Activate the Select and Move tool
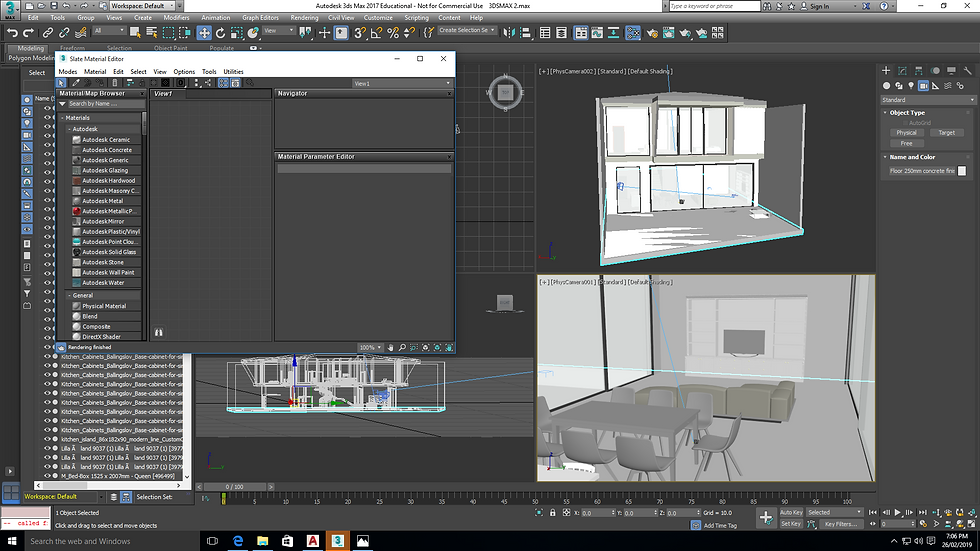The height and width of the screenshot is (551, 980). tap(204, 32)
